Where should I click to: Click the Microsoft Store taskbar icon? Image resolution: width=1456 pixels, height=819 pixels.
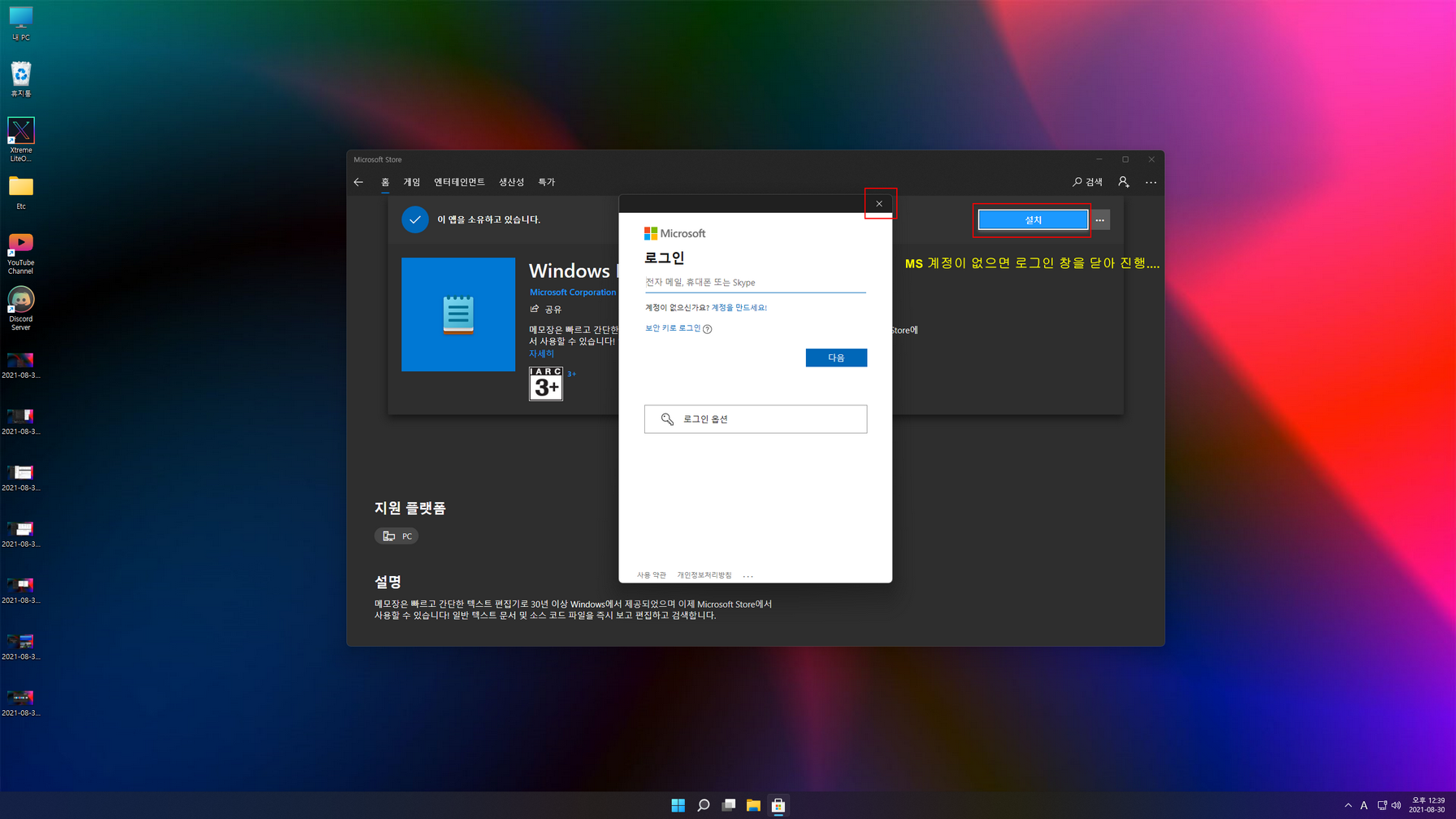[x=778, y=805]
